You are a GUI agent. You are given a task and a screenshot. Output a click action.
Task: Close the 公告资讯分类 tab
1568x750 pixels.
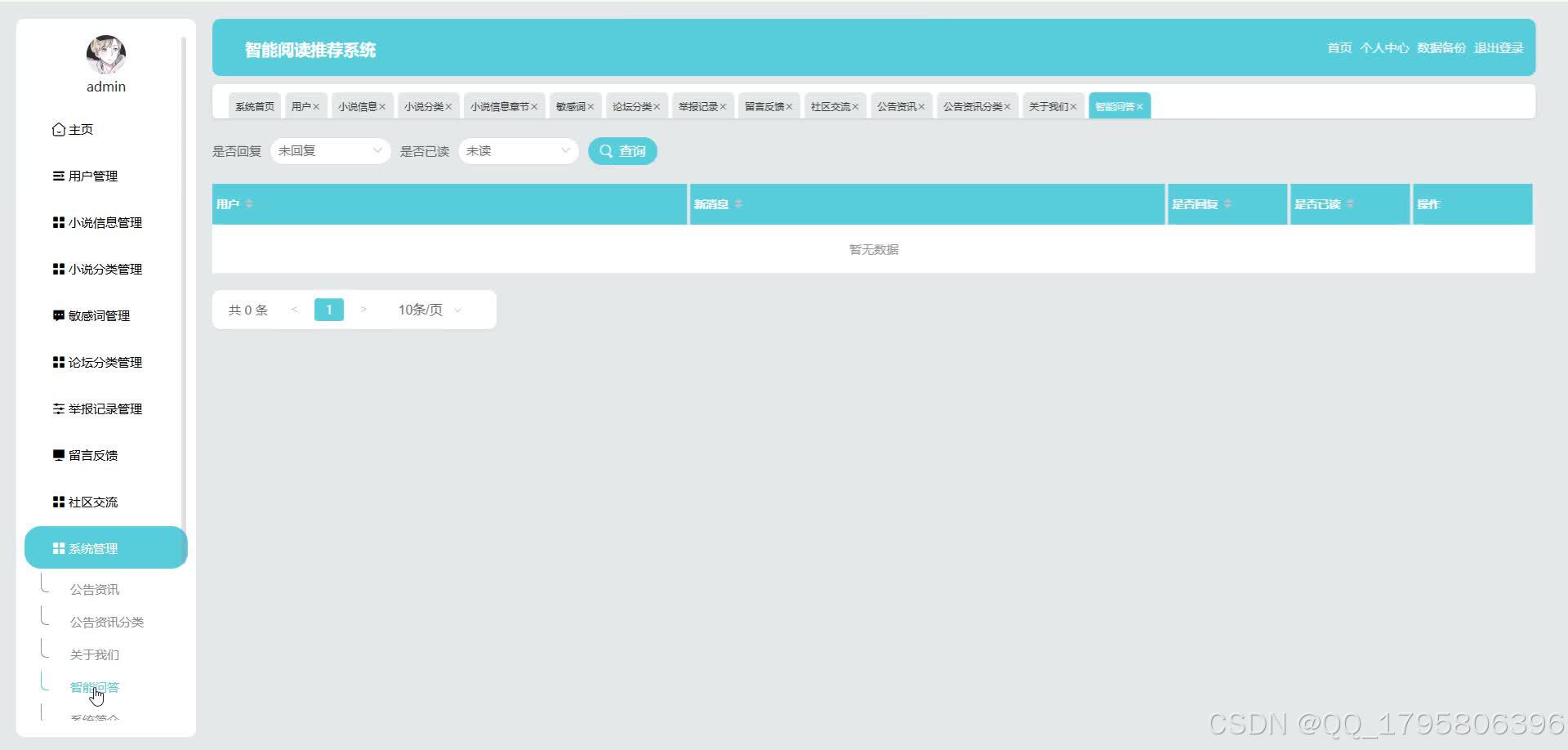pos(1007,107)
